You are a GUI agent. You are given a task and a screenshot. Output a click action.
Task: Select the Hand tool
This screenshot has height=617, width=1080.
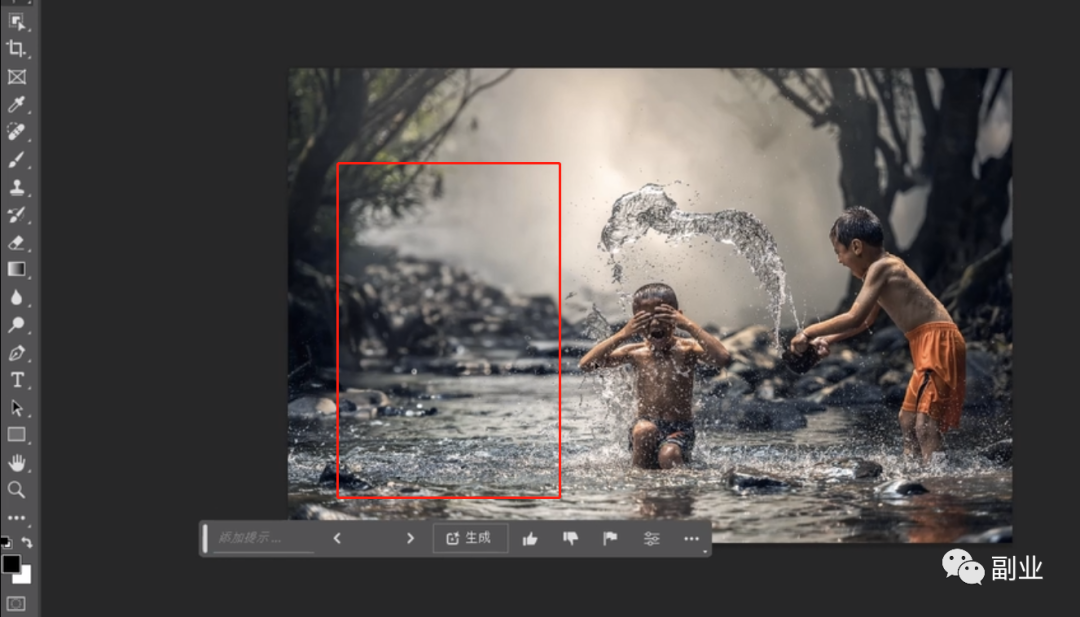coord(16,462)
